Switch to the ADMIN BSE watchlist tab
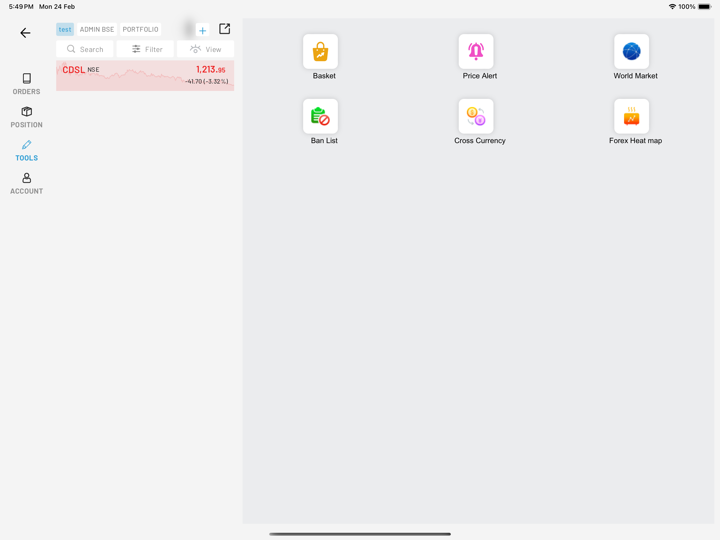 97,29
